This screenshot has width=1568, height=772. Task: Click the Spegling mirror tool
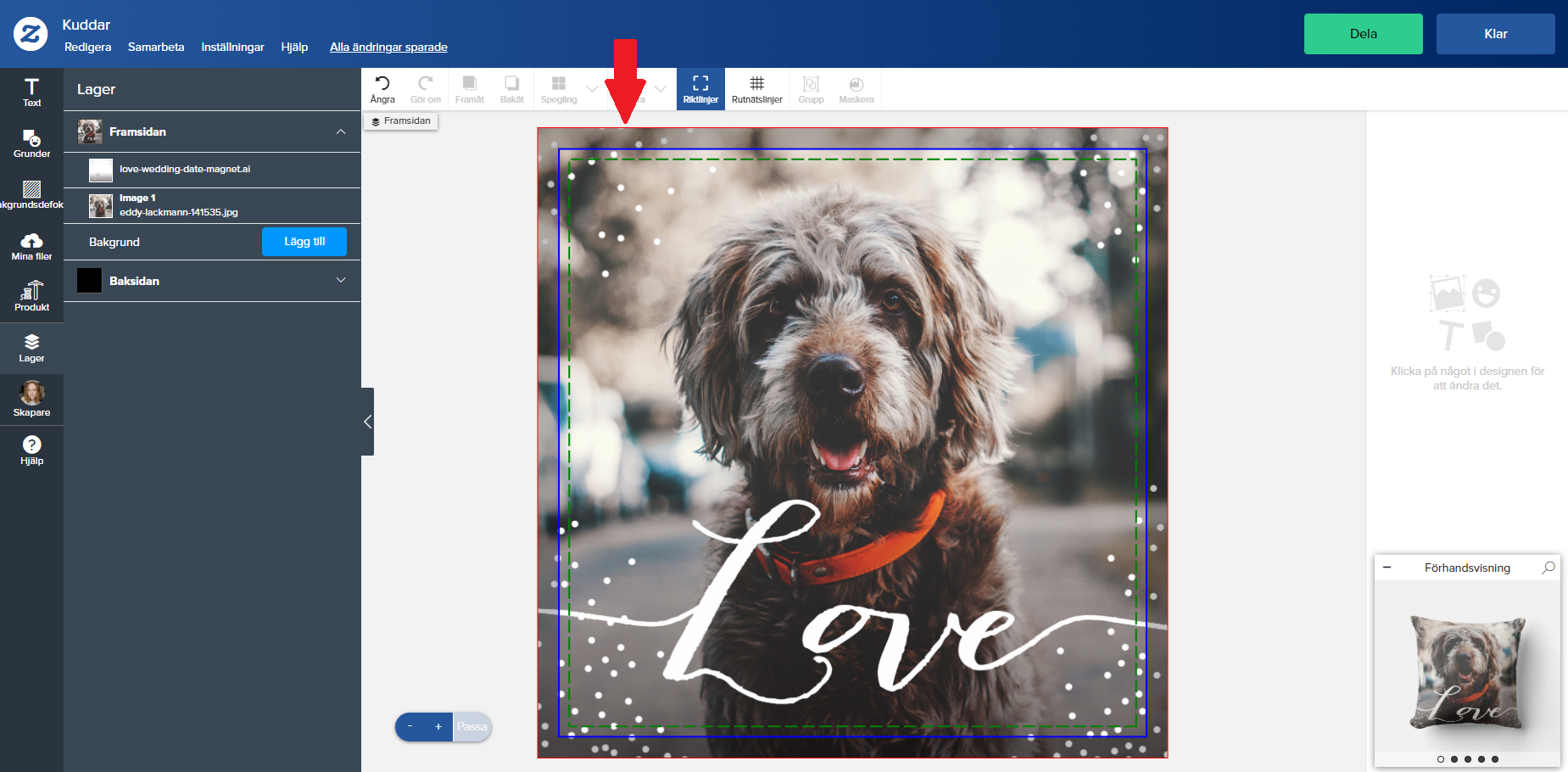(x=559, y=89)
